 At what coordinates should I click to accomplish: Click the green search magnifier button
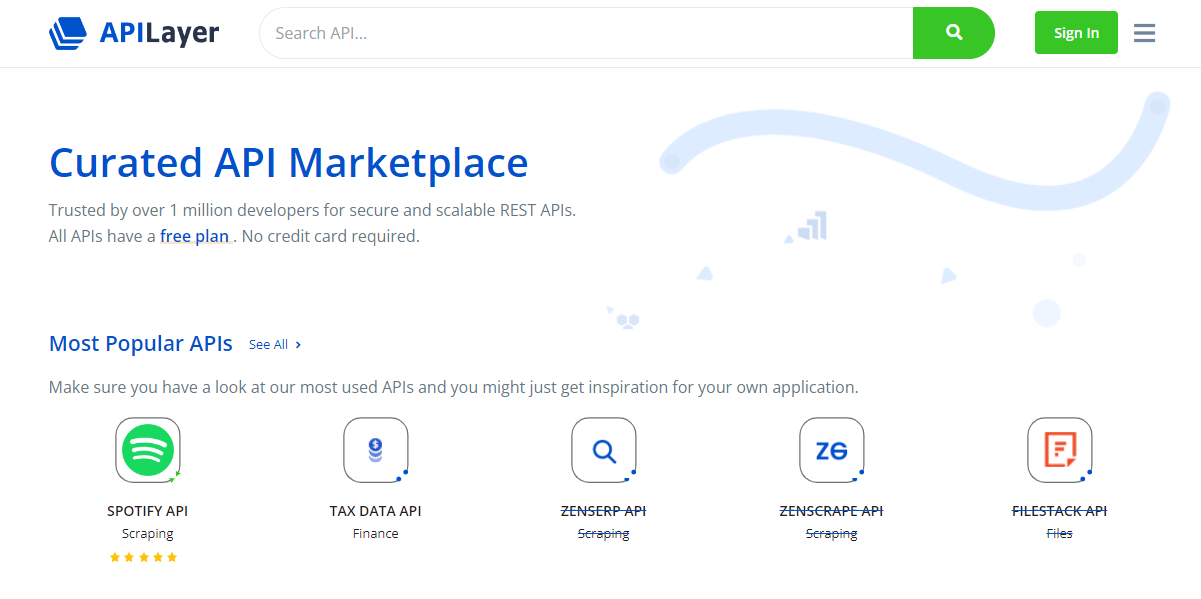[x=954, y=33]
